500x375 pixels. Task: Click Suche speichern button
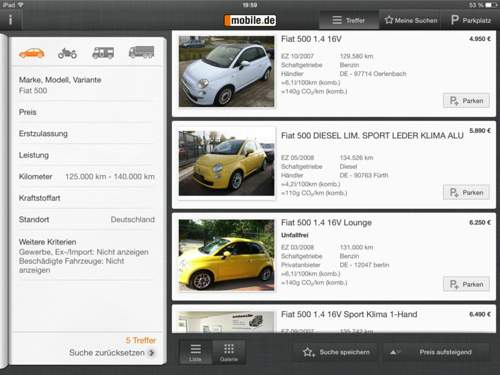(337, 352)
